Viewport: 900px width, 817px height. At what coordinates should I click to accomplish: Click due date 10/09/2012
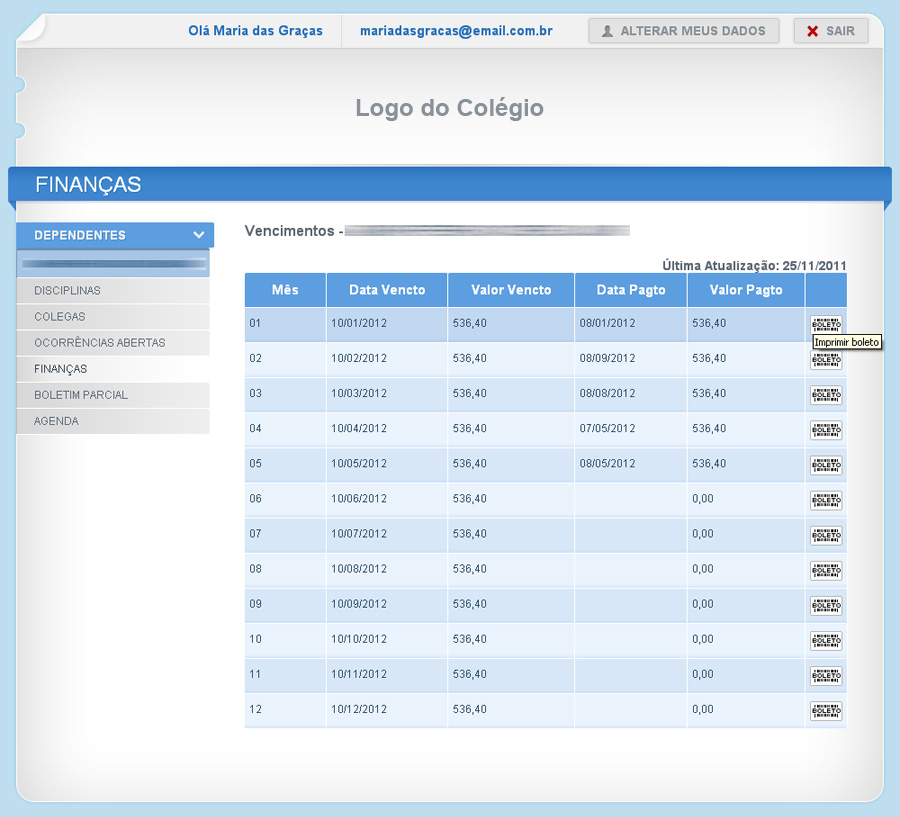pyautogui.click(x=359, y=604)
